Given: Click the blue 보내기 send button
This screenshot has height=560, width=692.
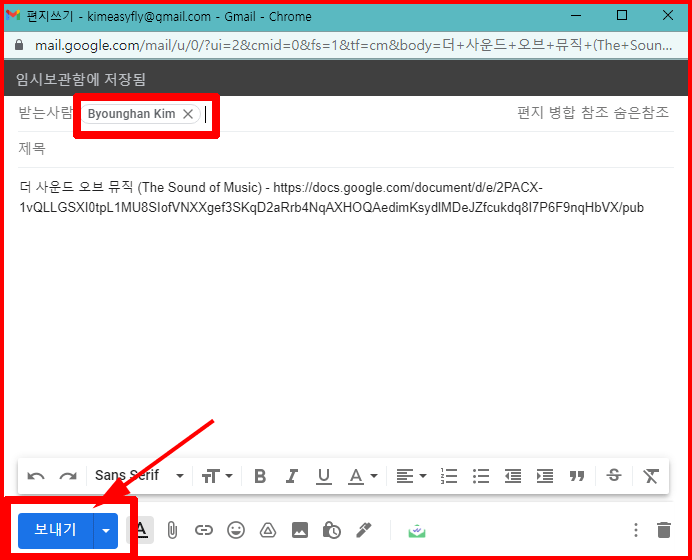Looking at the screenshot, I should tap(56, 530).
